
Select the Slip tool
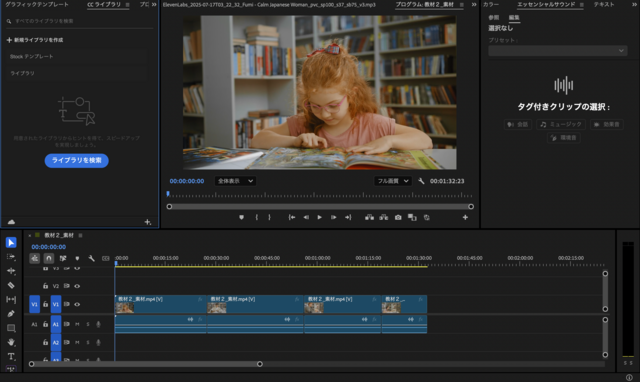(x=11, y=300)
